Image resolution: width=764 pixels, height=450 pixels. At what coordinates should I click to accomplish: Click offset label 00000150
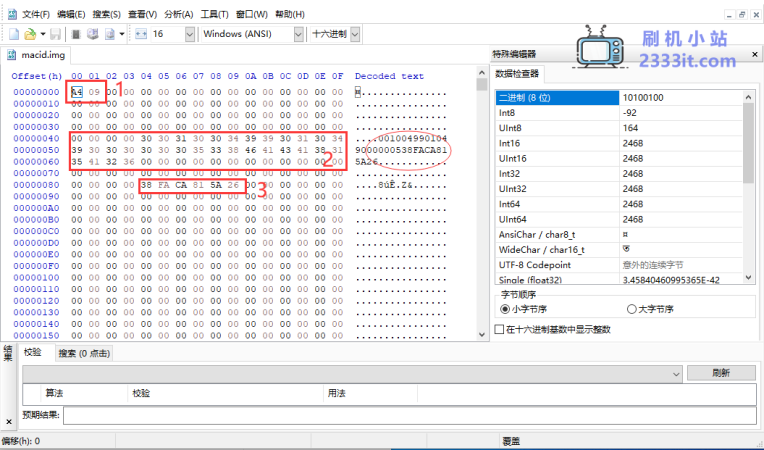[x=37, y=336]
